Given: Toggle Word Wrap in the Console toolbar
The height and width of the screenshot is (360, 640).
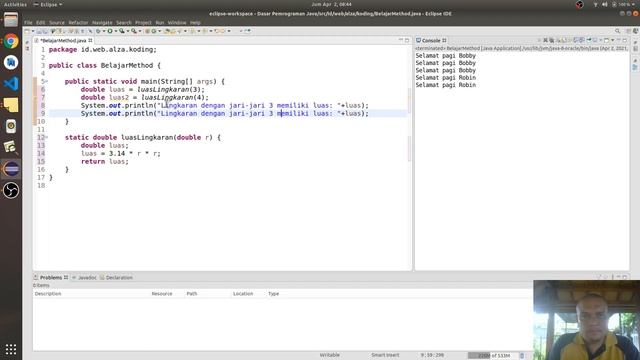Looking at the screenshot, I should (x=569, y=40).
